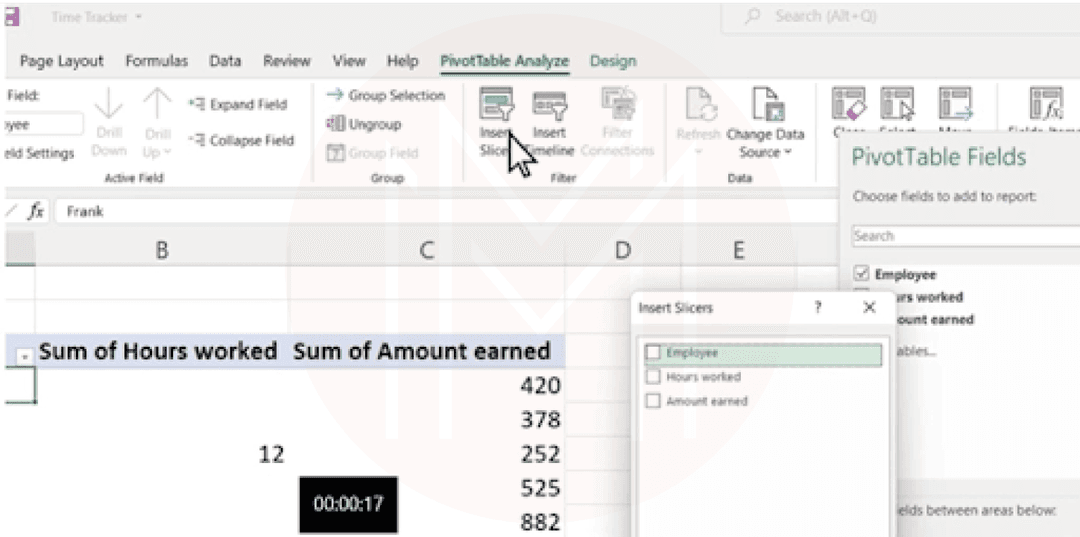
Task: Click the Insert Slicer icon
Action: tap(495, 105)
